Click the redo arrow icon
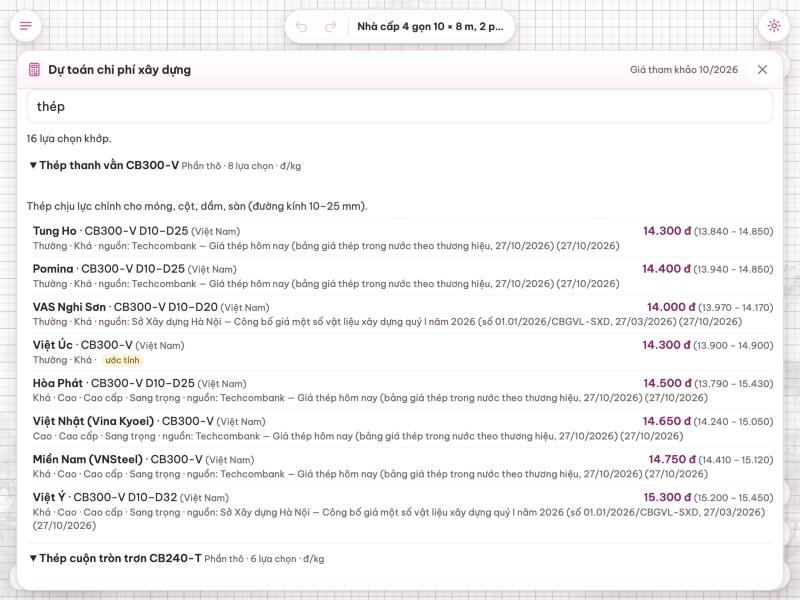Screen dimensions: 800x600 331,27
